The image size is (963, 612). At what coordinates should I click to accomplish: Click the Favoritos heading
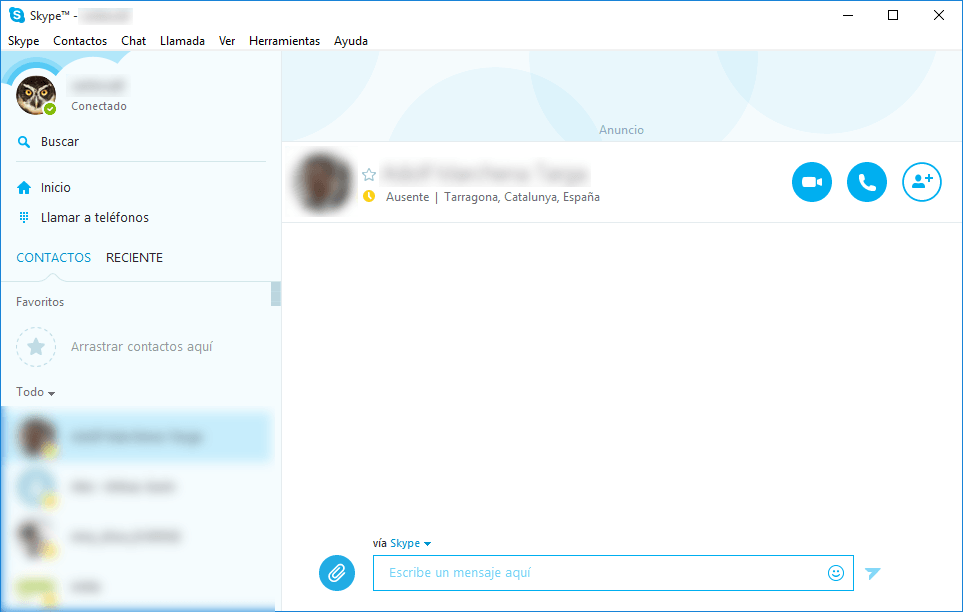(40, 302)
